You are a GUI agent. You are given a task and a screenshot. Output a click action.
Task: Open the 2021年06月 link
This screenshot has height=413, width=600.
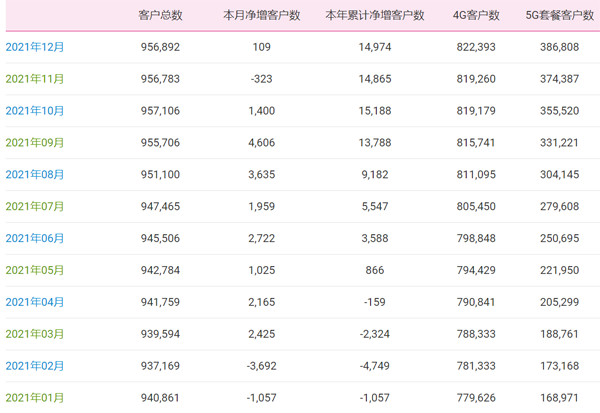point(34,238)
